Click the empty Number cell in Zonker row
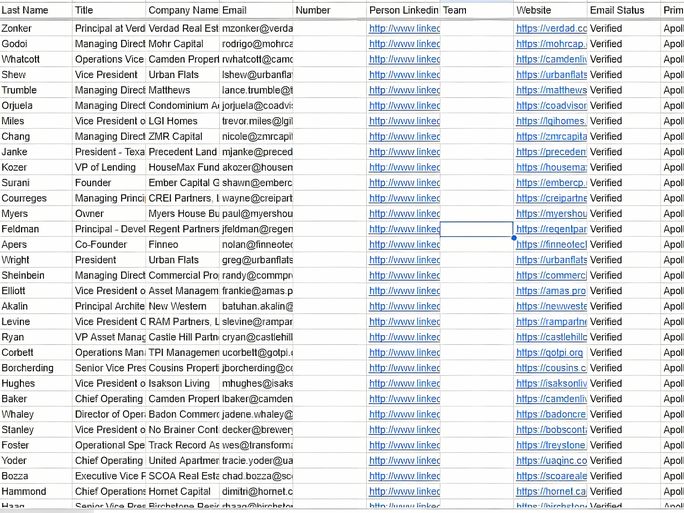Image resolution: width=684 pixels, height=513 pixels. [329, 28]
